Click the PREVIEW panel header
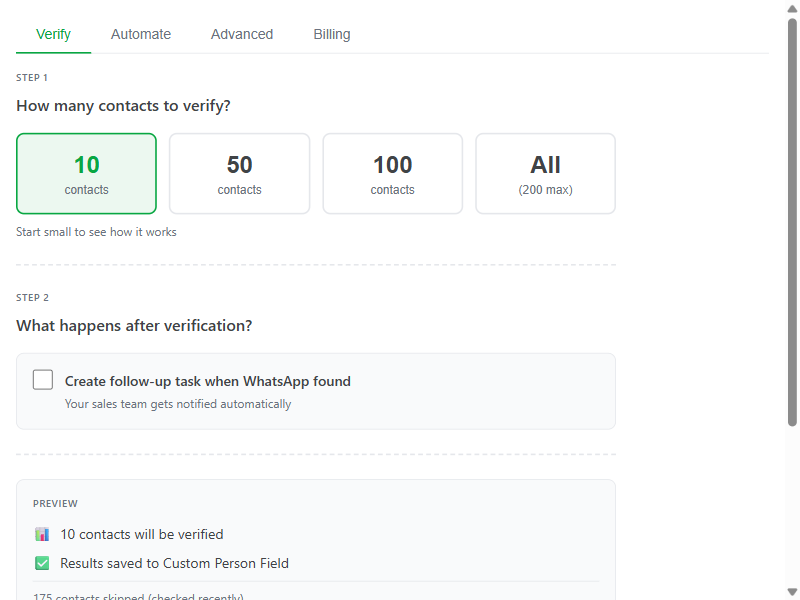This screenshot has height=600, width=800. 55,503
